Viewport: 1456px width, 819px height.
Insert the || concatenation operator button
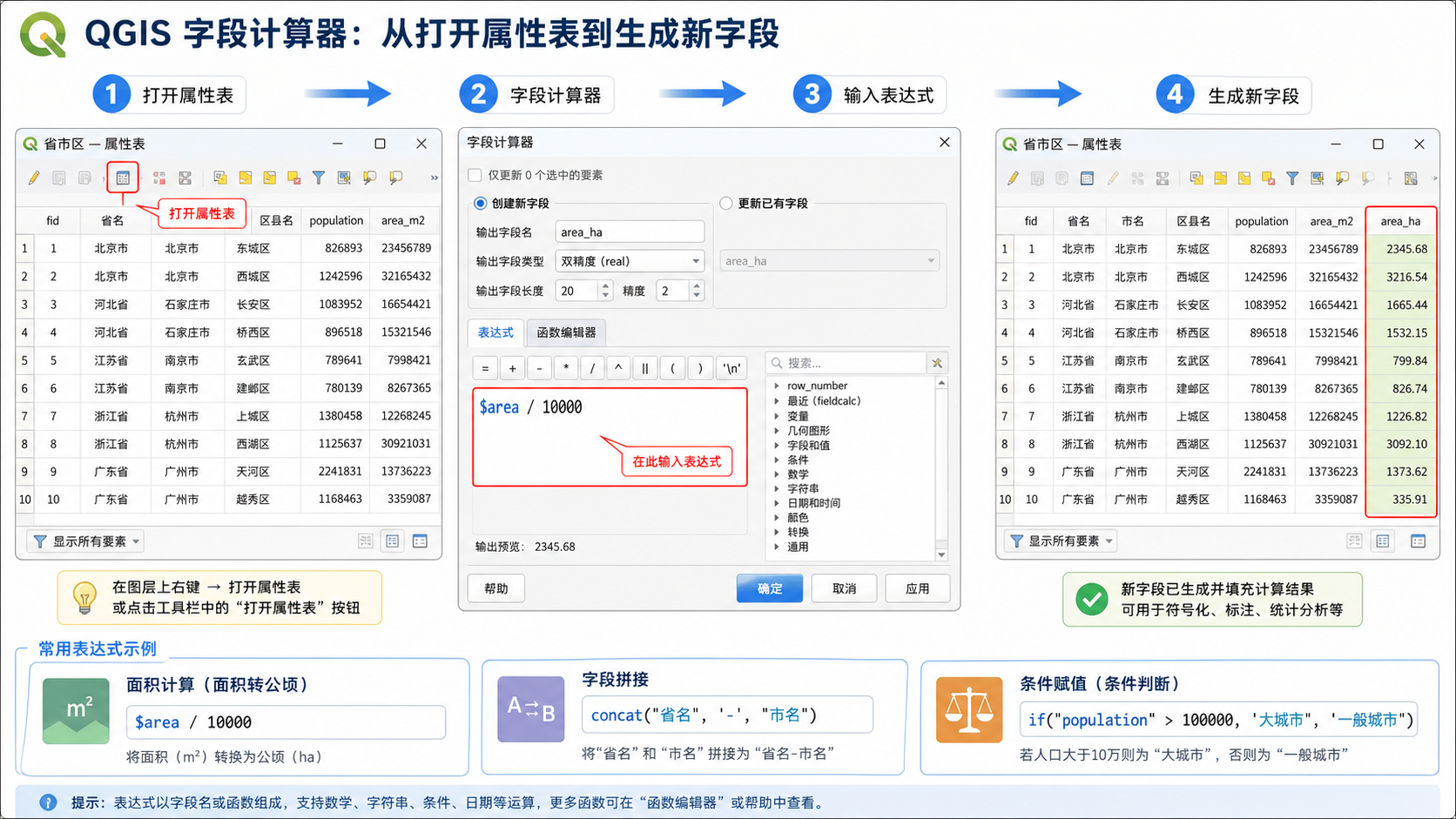coord(645,368)
